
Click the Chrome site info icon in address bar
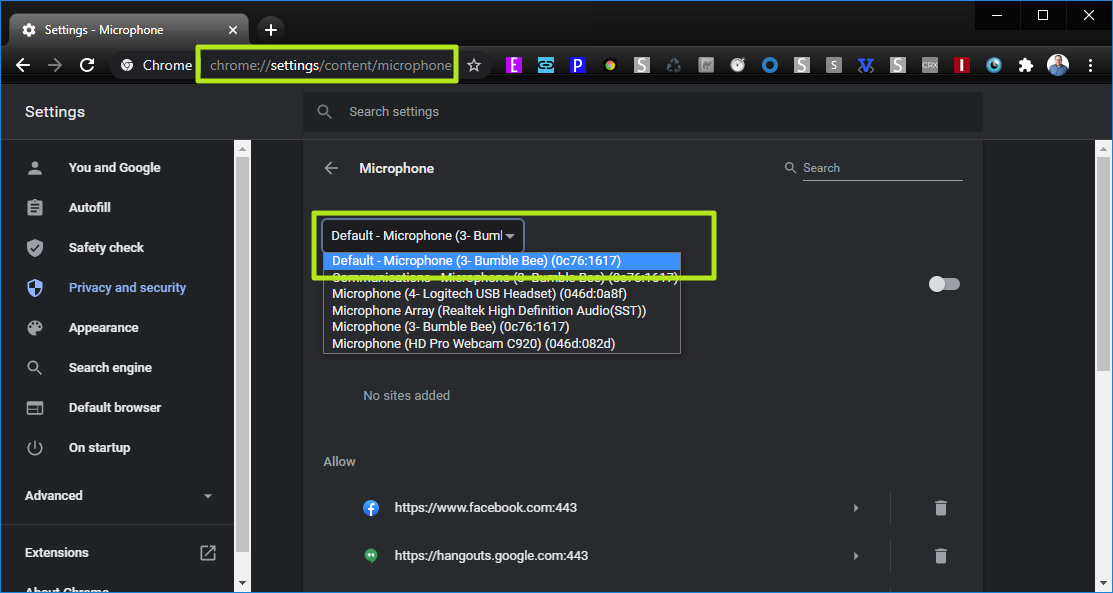[127, 65]
